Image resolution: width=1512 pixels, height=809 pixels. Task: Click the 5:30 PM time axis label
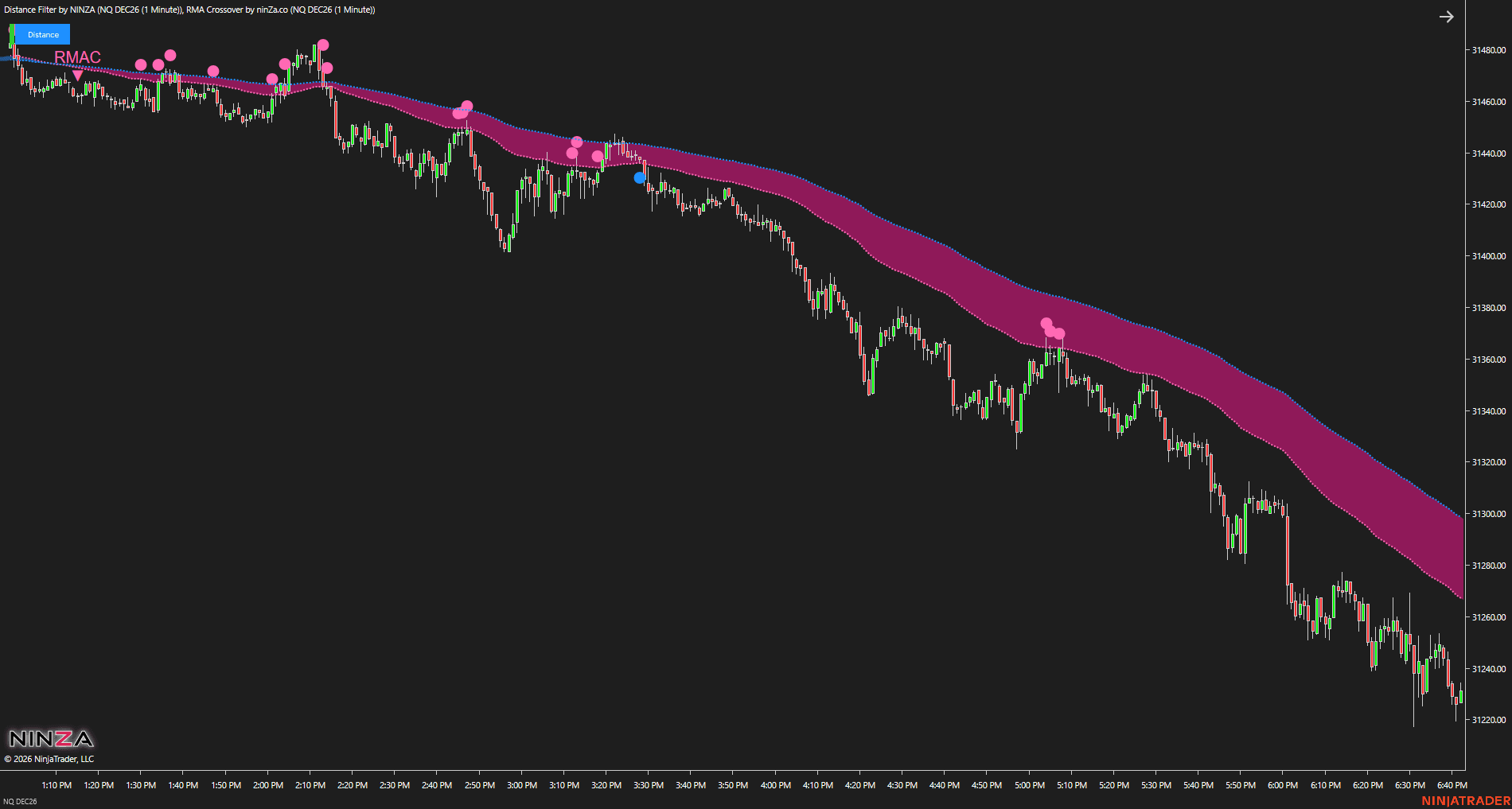pos(1156,785)
